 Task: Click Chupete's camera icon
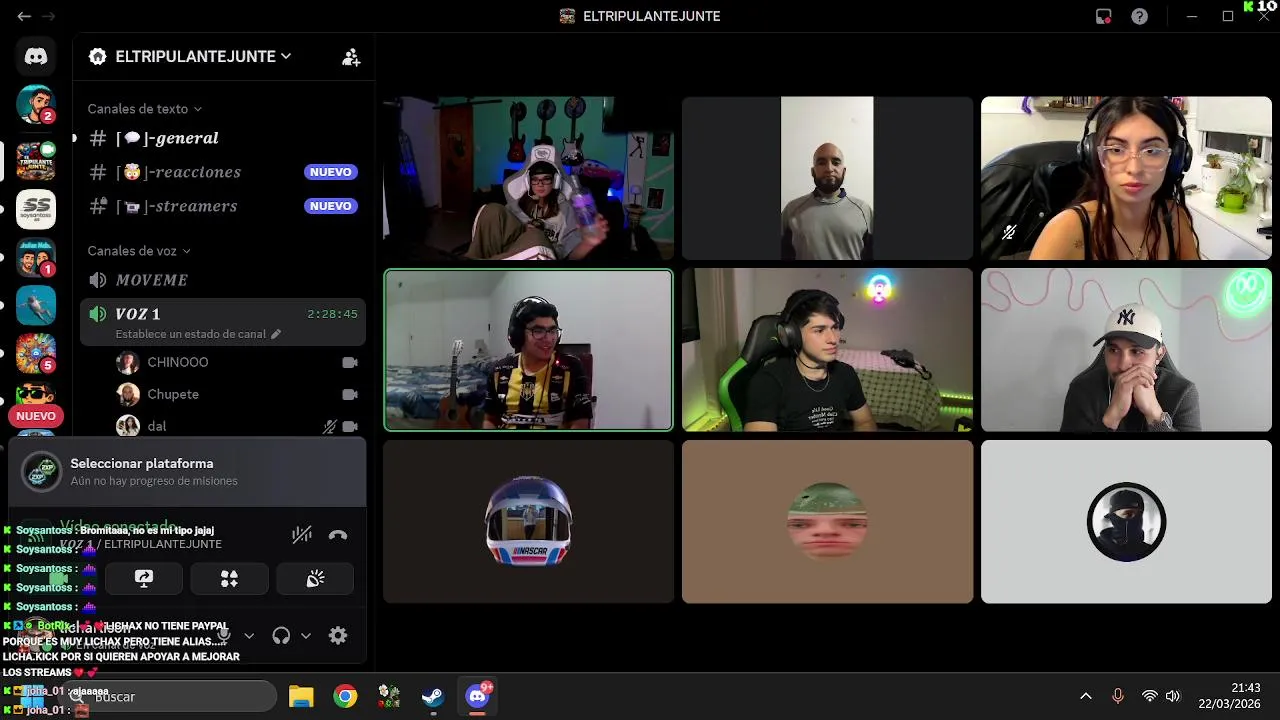pos(350,394)
